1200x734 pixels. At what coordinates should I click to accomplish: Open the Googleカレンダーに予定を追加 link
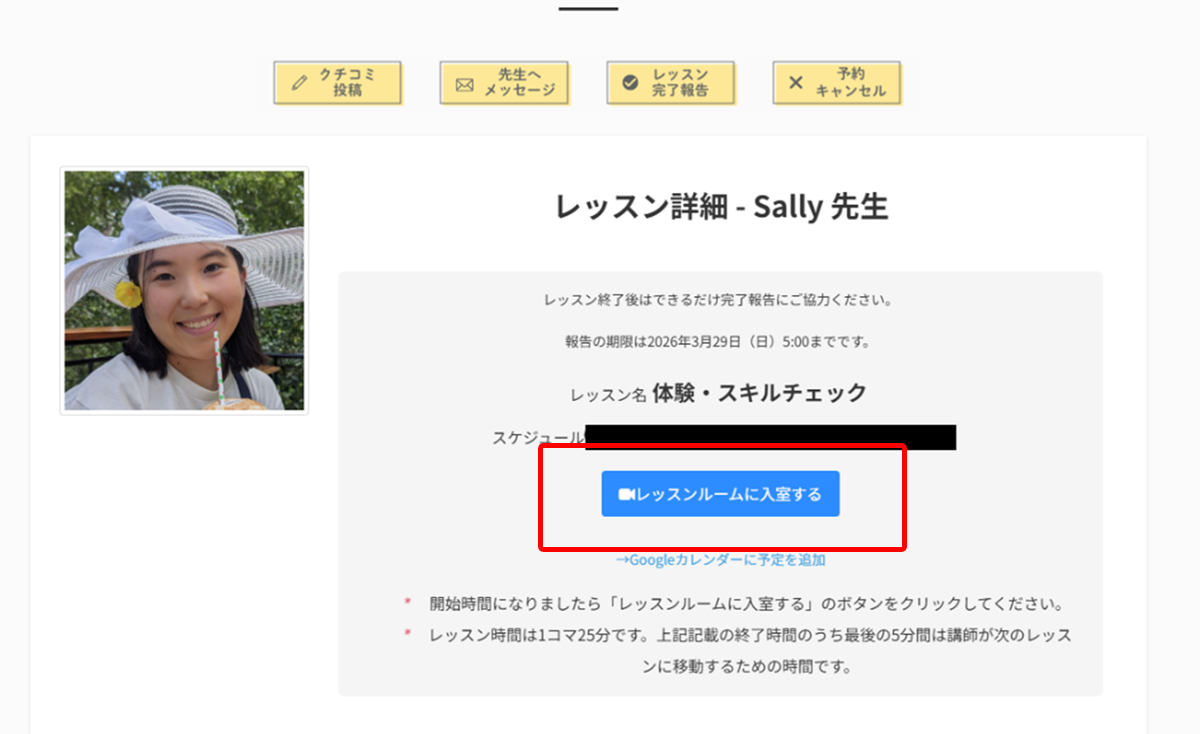tap(720, 560)
